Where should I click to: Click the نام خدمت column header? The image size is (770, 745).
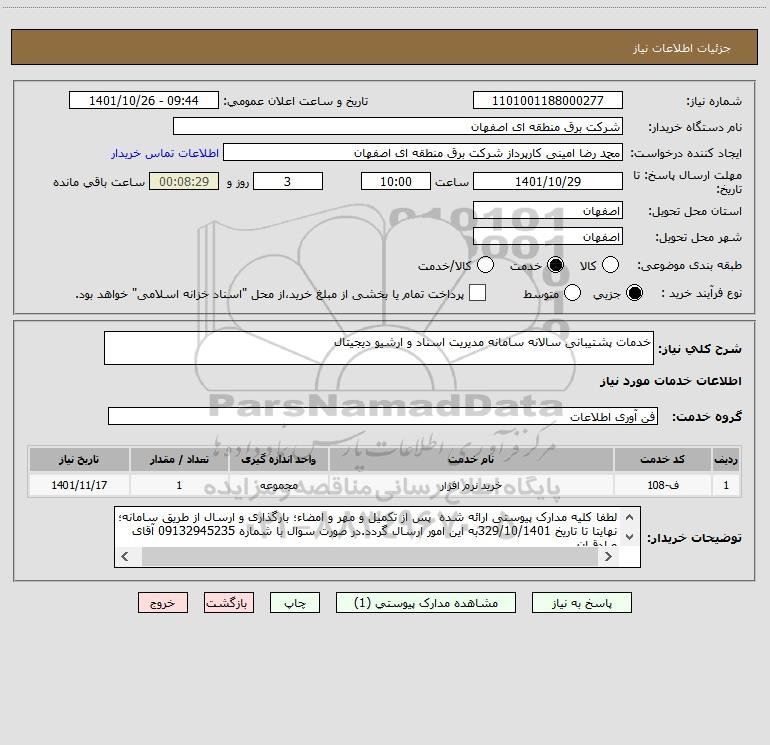pyautogui.click(x=471, y=459)
